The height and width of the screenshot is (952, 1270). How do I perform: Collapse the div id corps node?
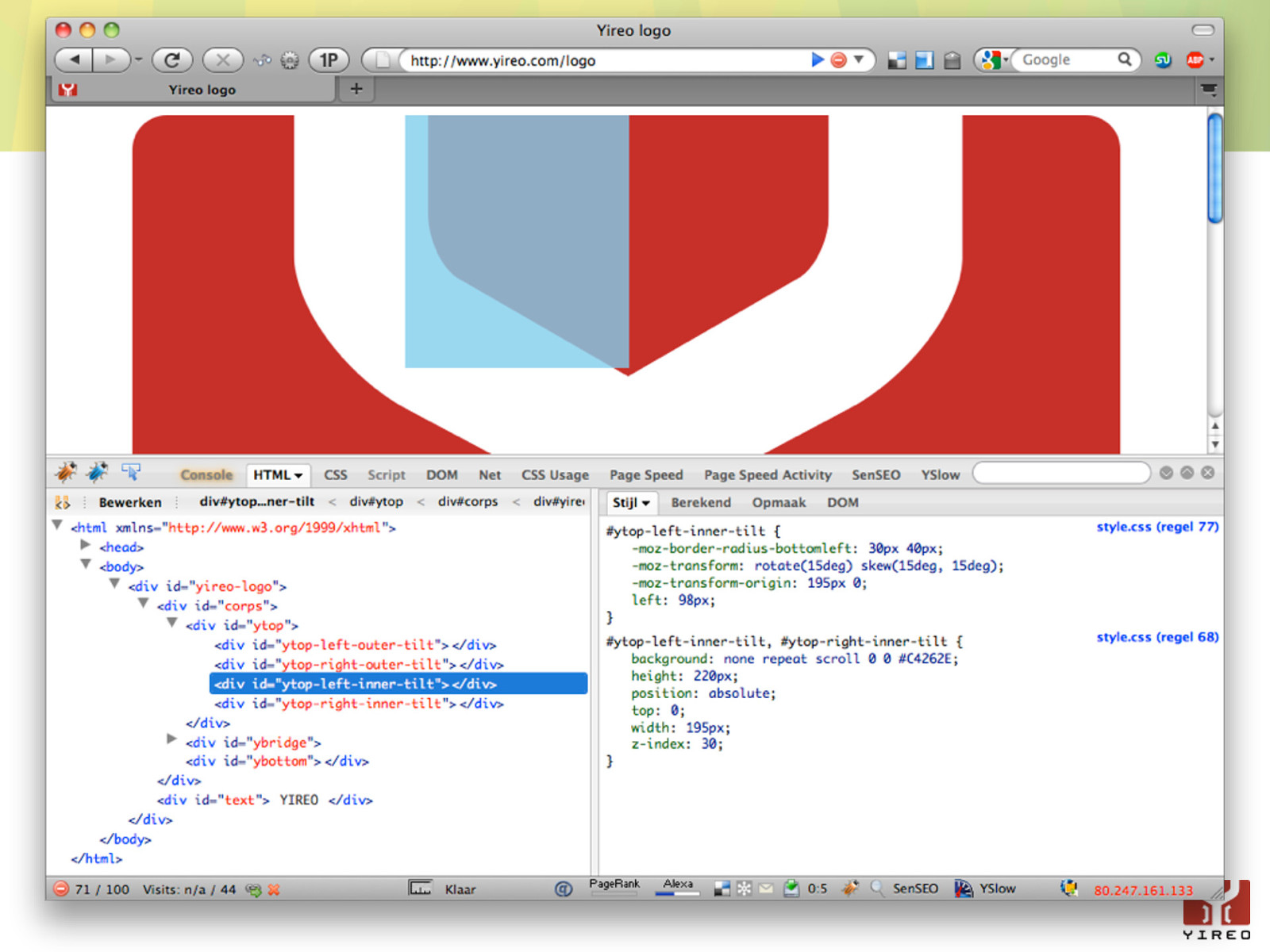pyautogui.click(x=144, y=603)
